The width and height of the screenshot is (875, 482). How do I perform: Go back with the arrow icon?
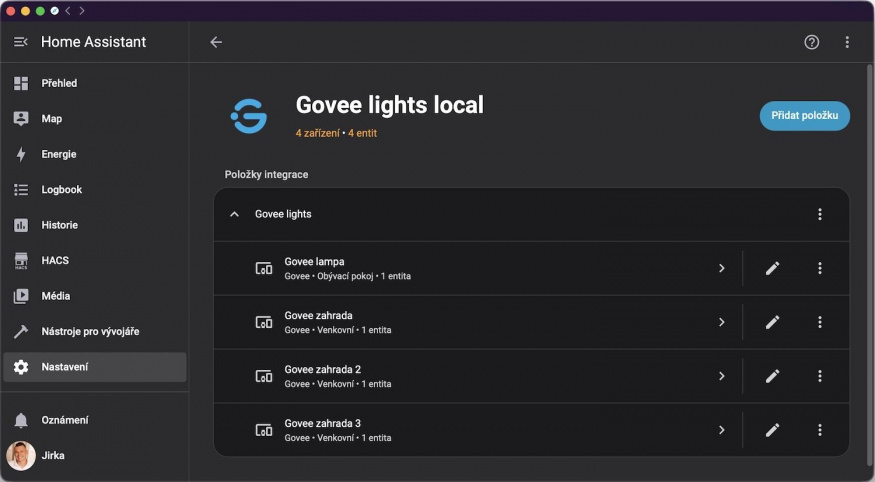216,42
